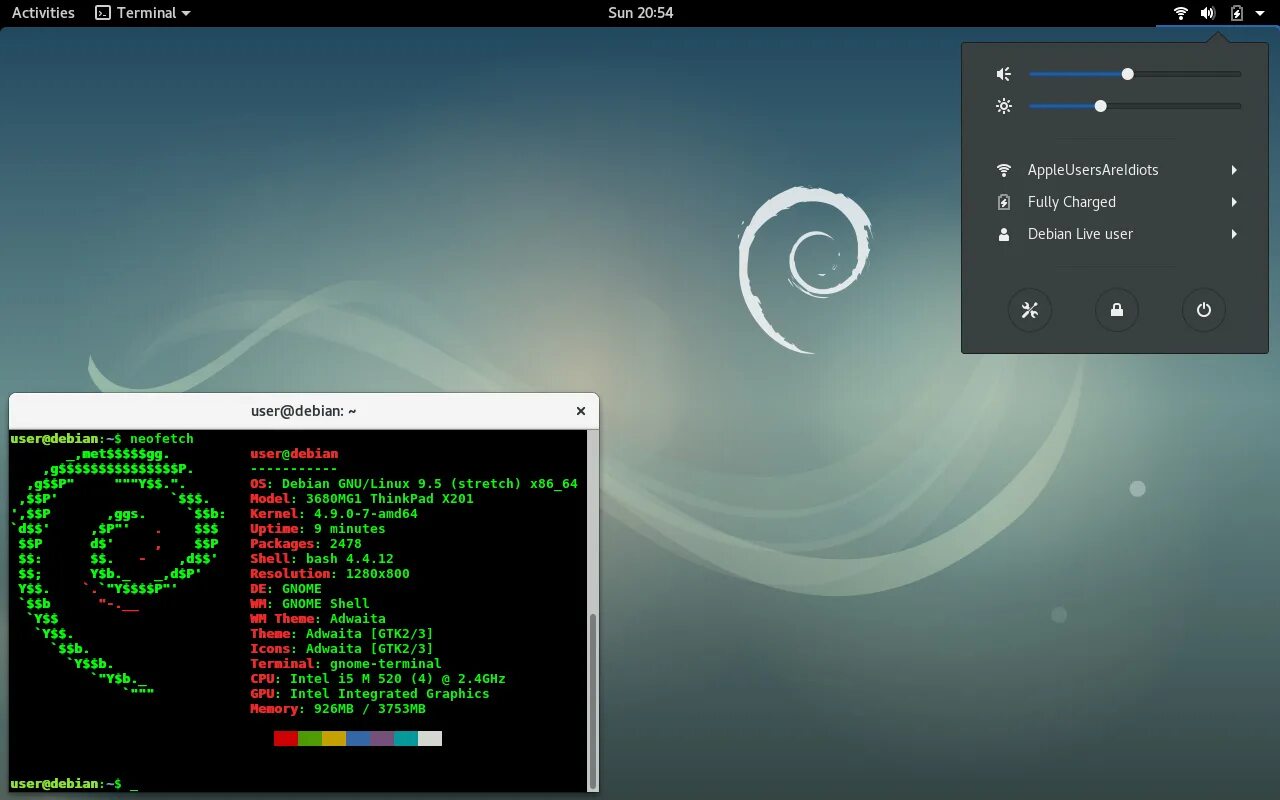Click the Terminal: gnome-terminal line
The width and height of the screenshot is (1280, 800).
coord(346,664)
